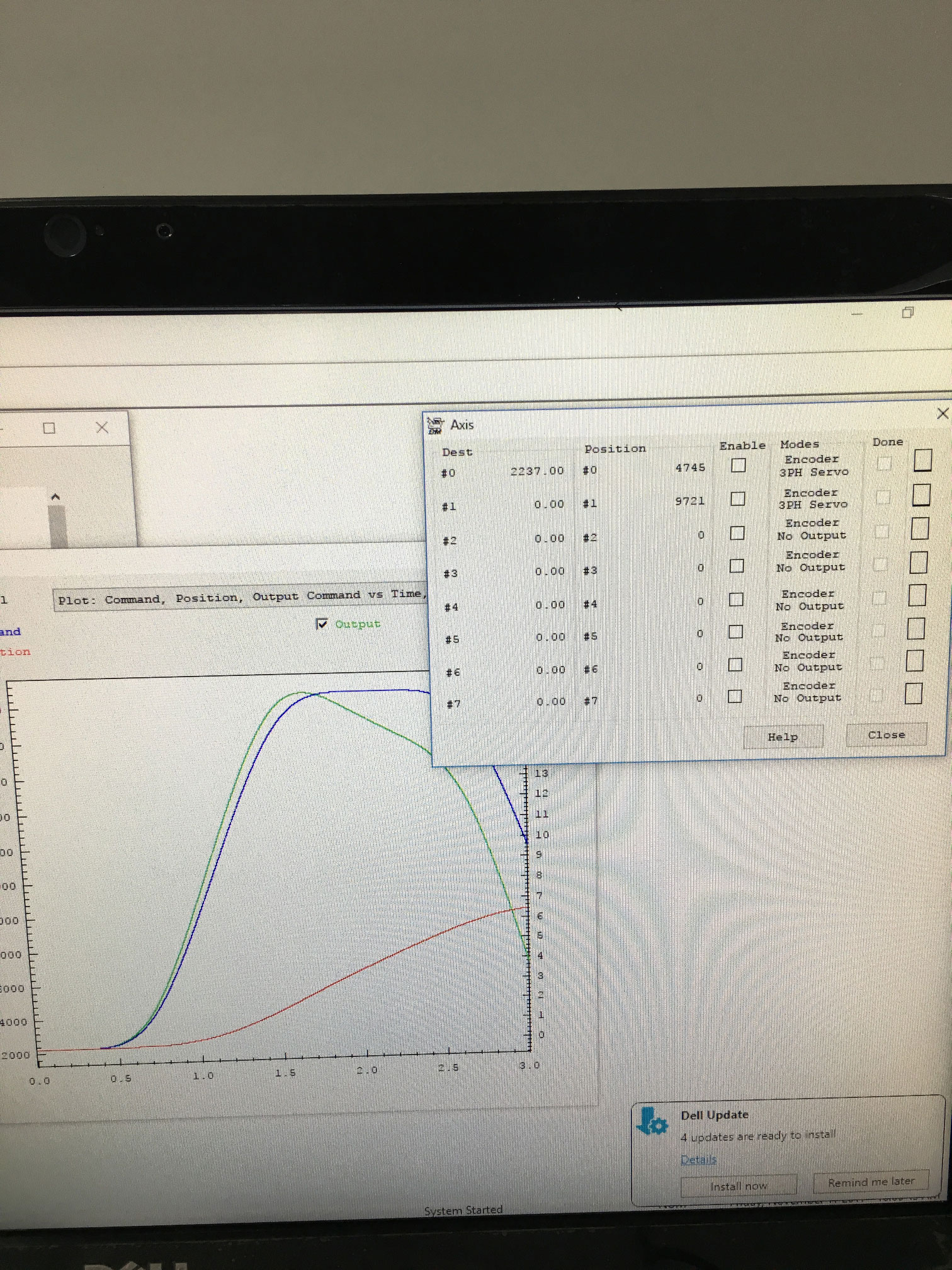The height and width of the screenshot is (1270, 952).
Task: Click the Dest value 2237.00 for axis #0
Action: (x=536, y=471)
